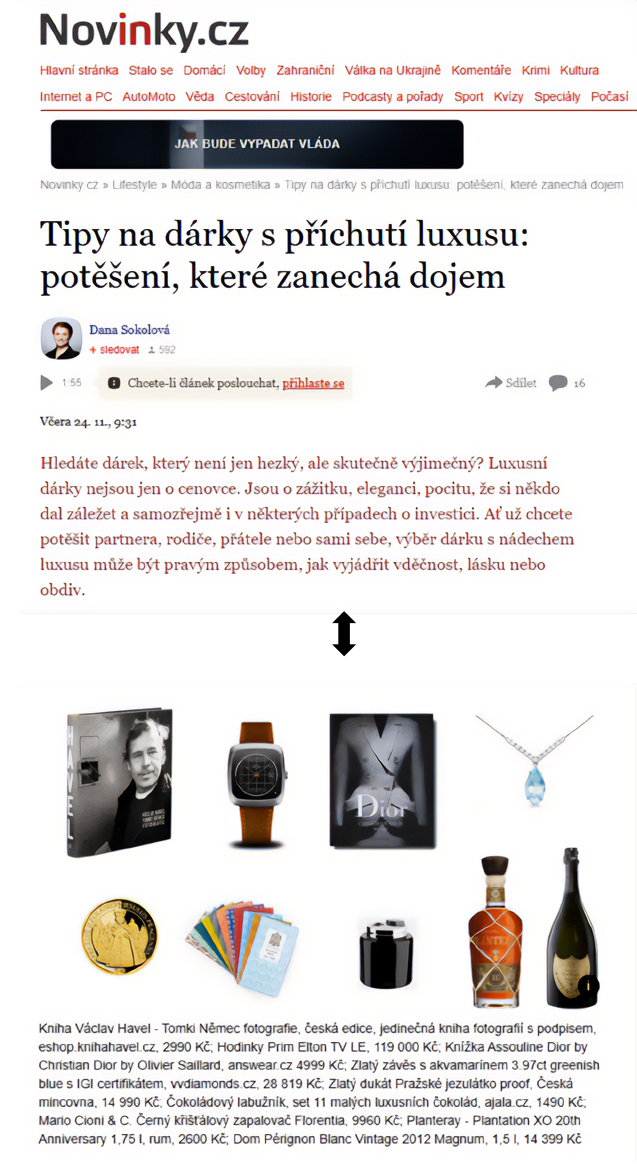
Task: Click the Sdílet share arrow icon
Action: click(493, 383)
